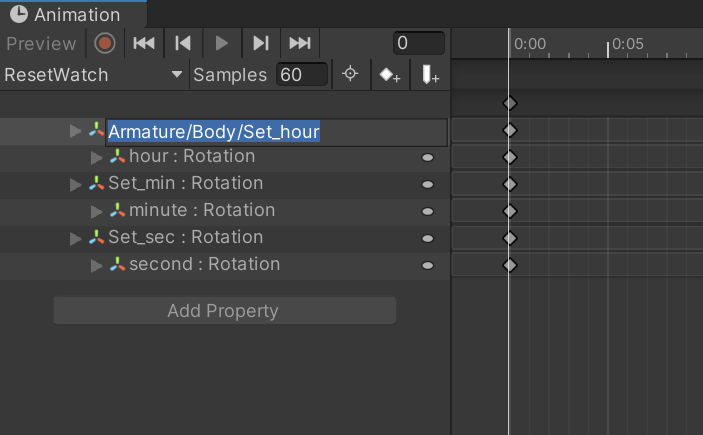703x435 pixels.
Task: Open the minute : Rotation property options oval
Action: (428, 211)
